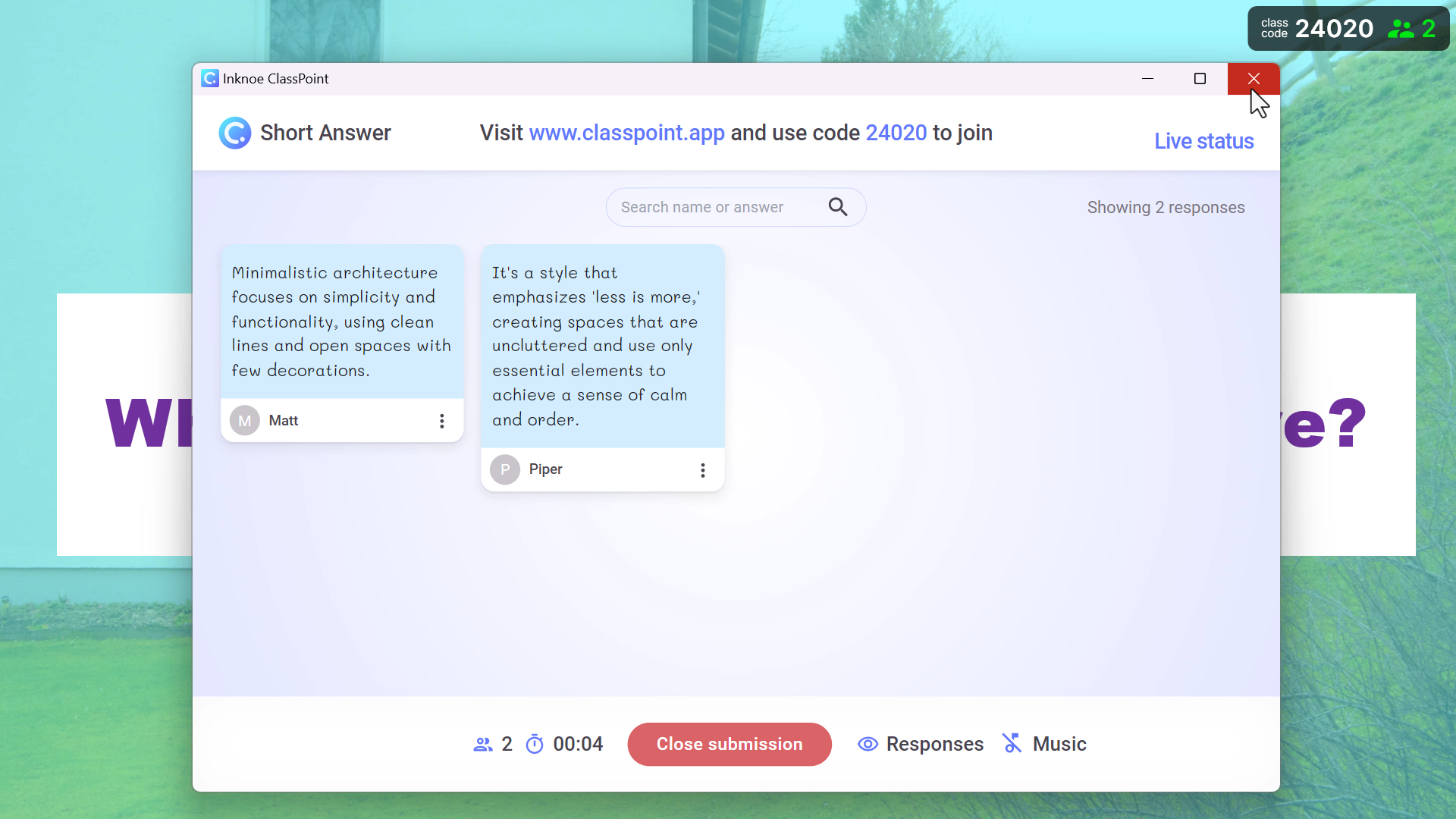Click the search icon to search responses

click(839, 207)
